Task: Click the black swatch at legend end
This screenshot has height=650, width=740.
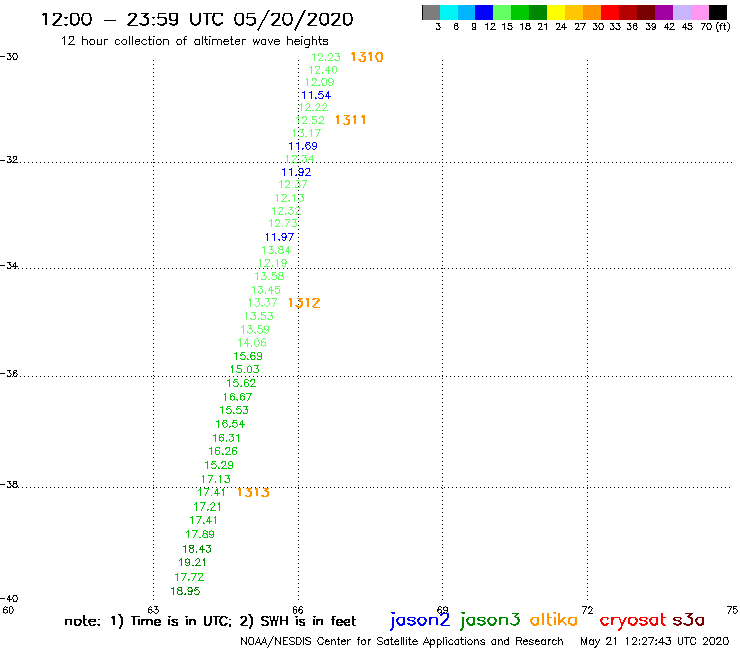Action: (x=717, y=12)
